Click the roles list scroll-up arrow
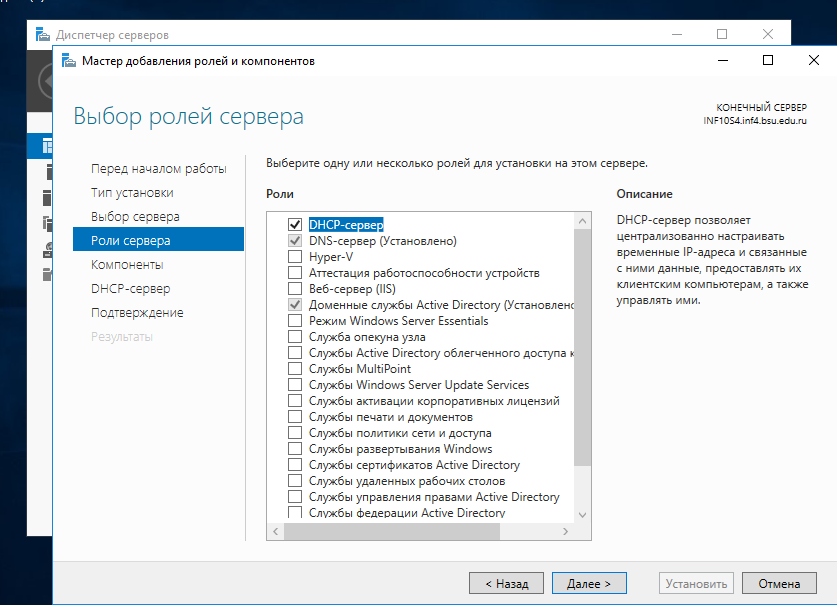The width and height of the screenshot is (837, 605). pyautogui.click(x=582, y=221)
